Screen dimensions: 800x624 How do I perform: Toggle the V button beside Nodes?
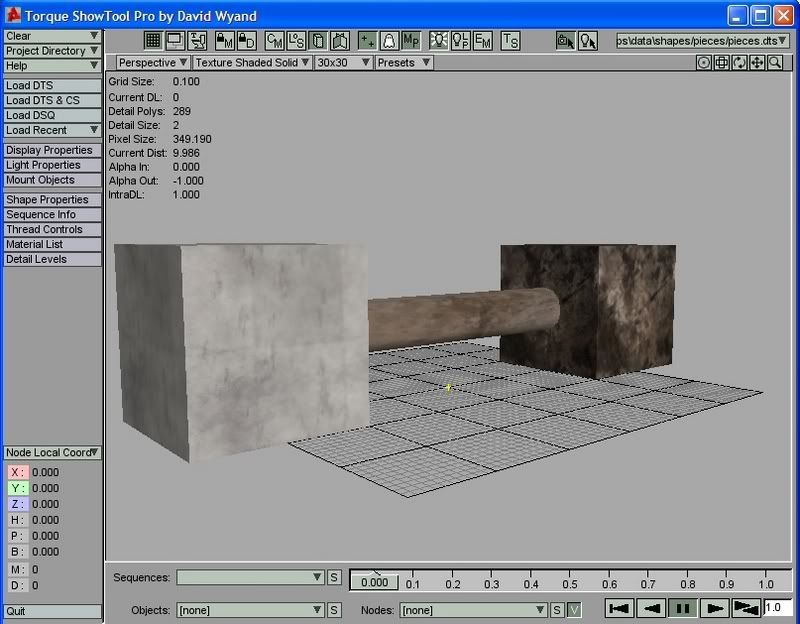click(x=574, y=609)
